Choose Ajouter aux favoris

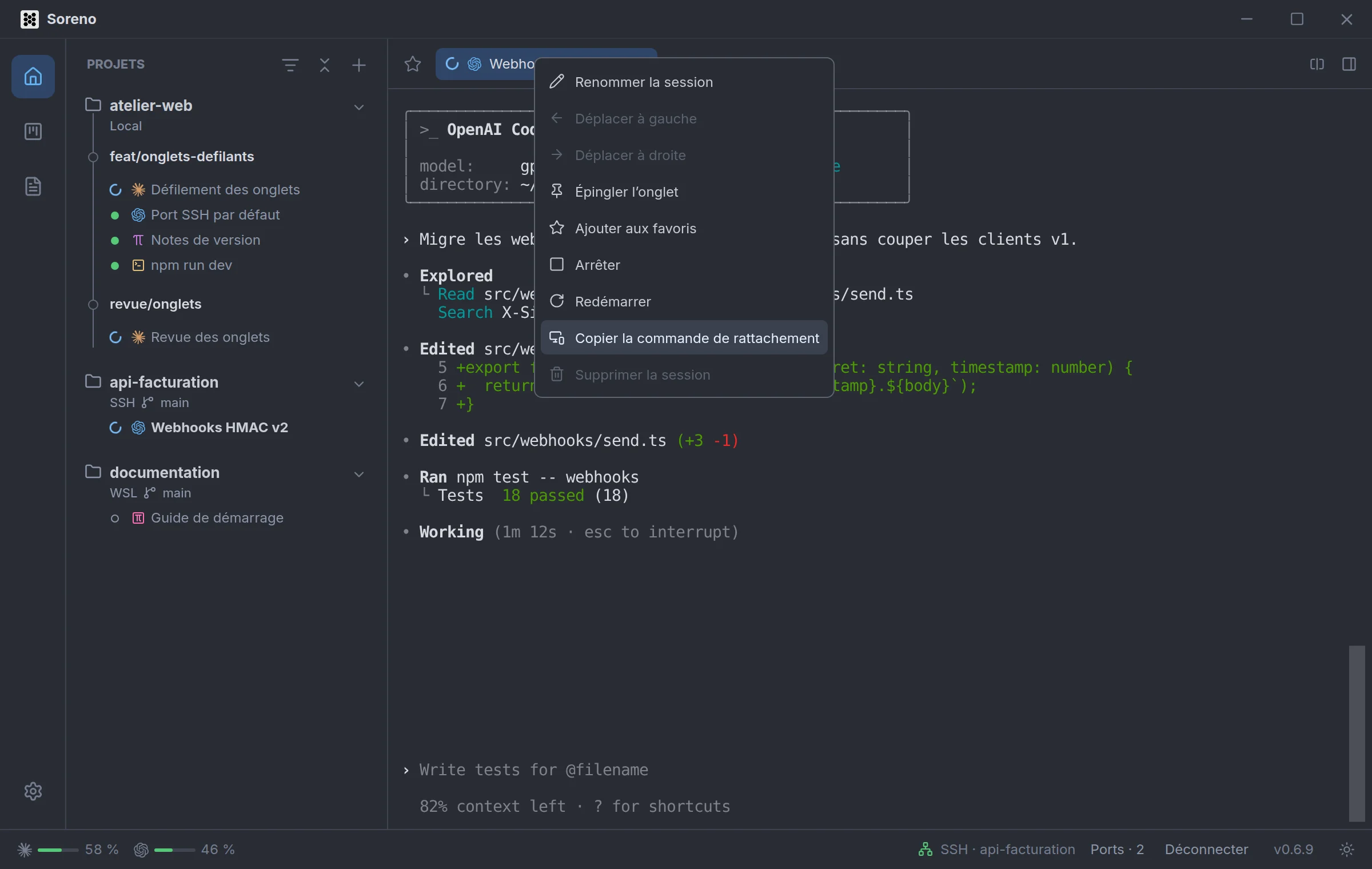pyautogui.click(x=684, y=229)
